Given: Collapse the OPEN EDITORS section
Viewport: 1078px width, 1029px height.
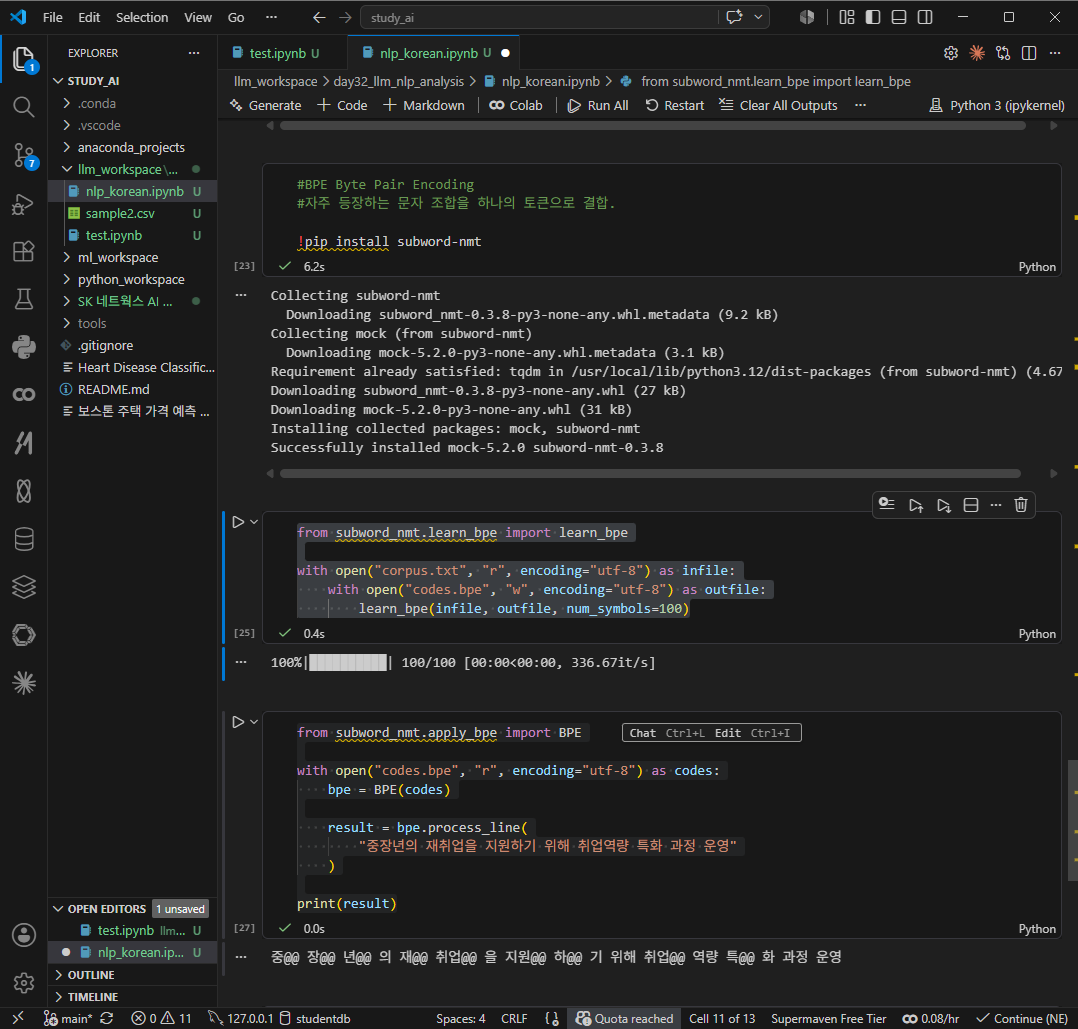Looking at the screenshot, I should click(107, 909).
